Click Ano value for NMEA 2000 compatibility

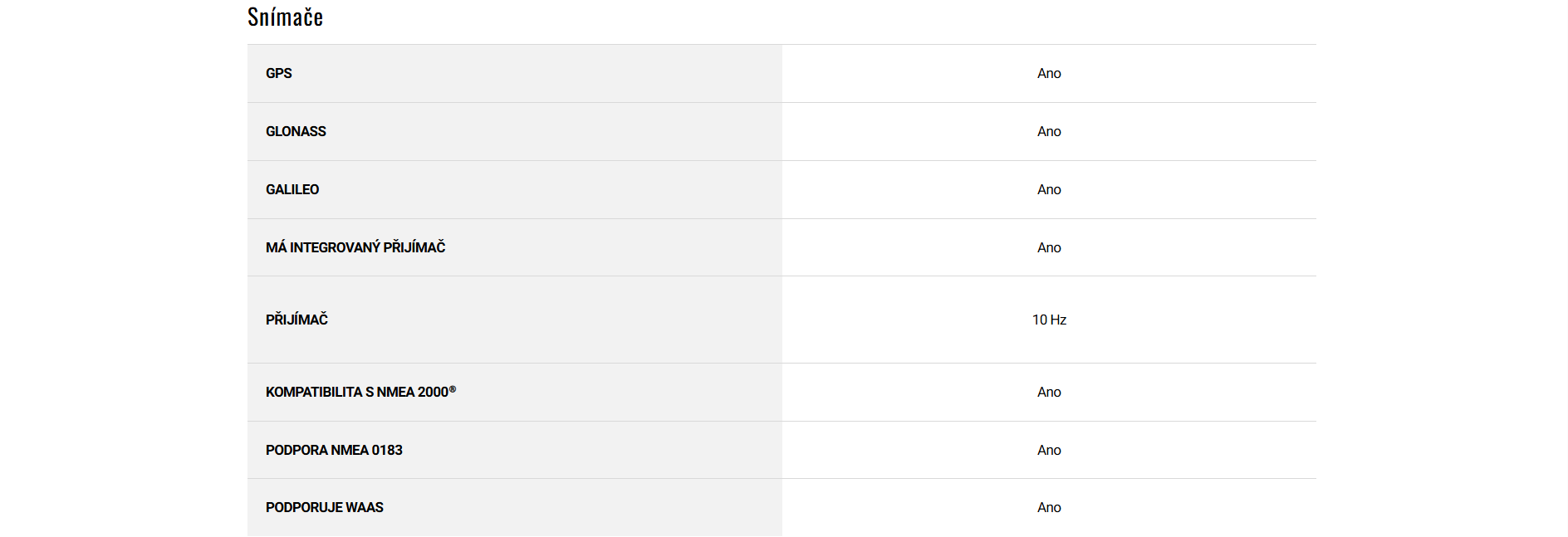pyautogui.click(x=1049, y=392)
